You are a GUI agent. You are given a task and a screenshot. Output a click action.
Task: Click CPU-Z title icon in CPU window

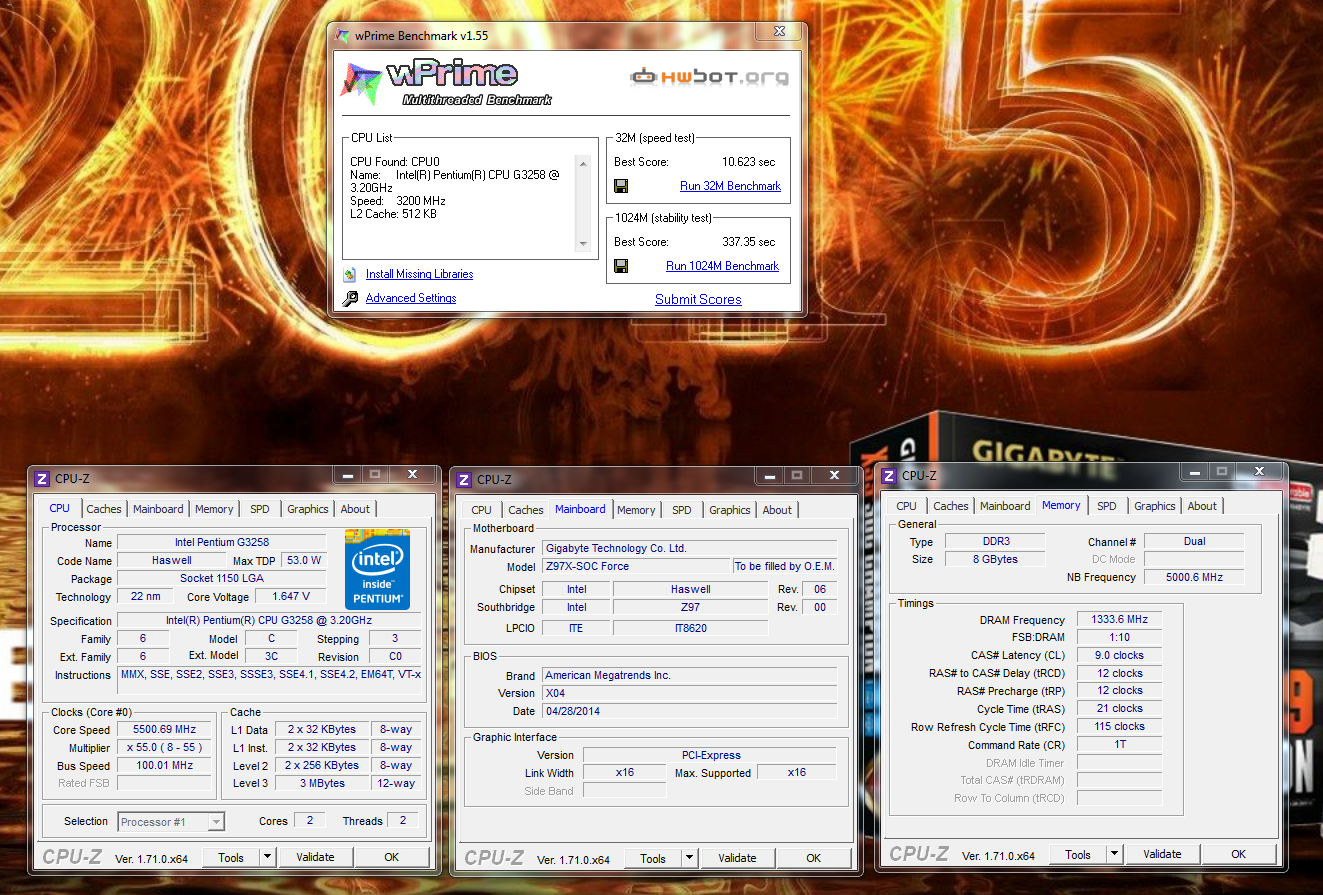click(42, 478)
